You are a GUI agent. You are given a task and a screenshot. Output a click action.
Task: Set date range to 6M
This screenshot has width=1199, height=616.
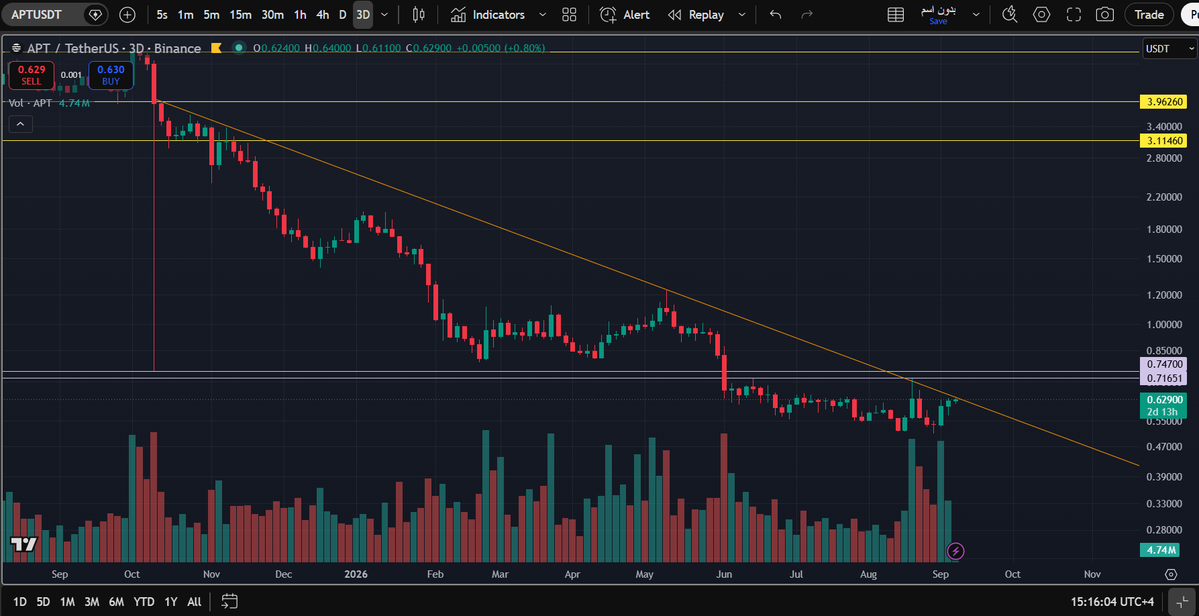point(116,601)
